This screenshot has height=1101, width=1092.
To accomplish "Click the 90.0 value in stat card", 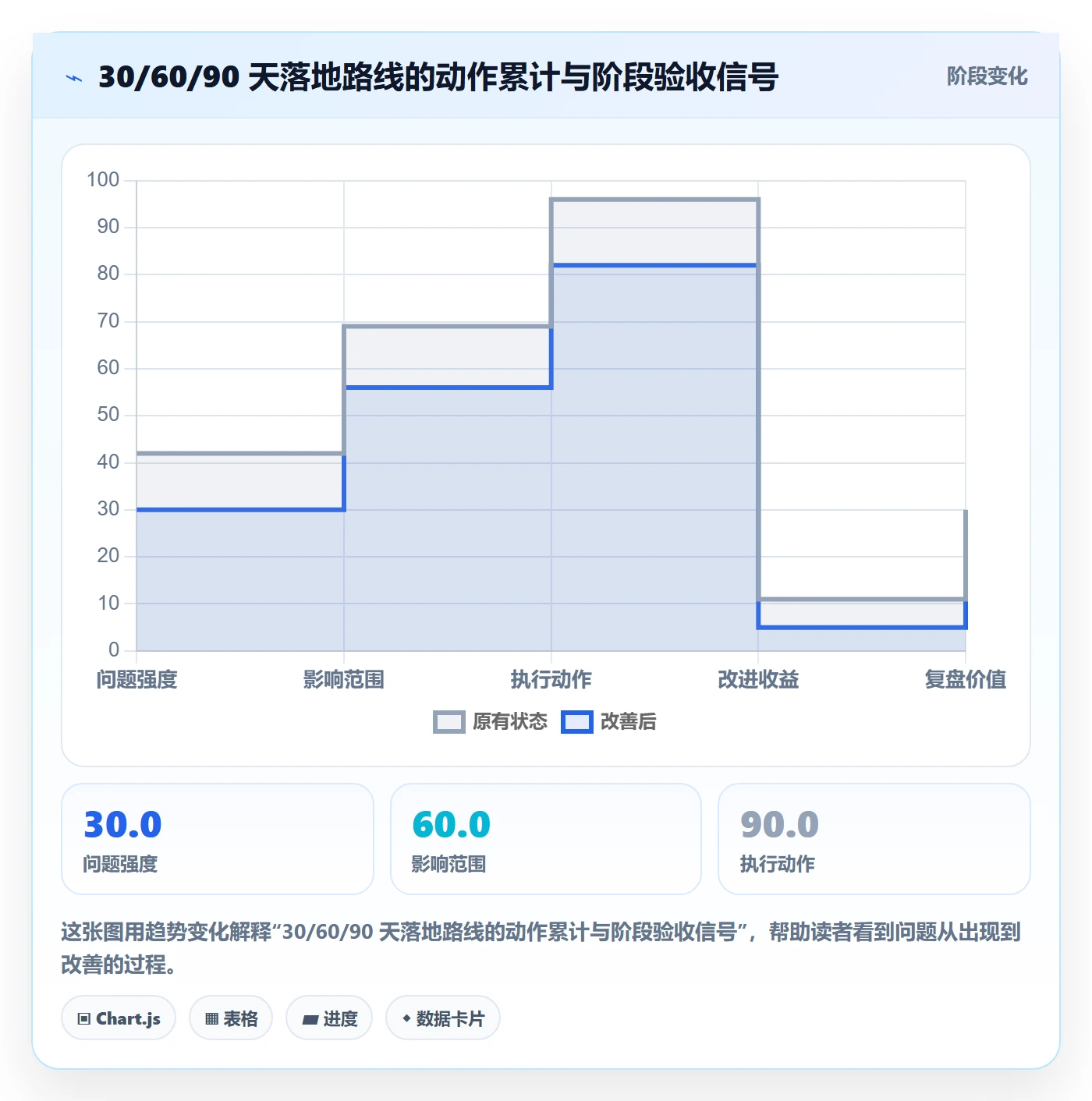I will pos(779,825).
